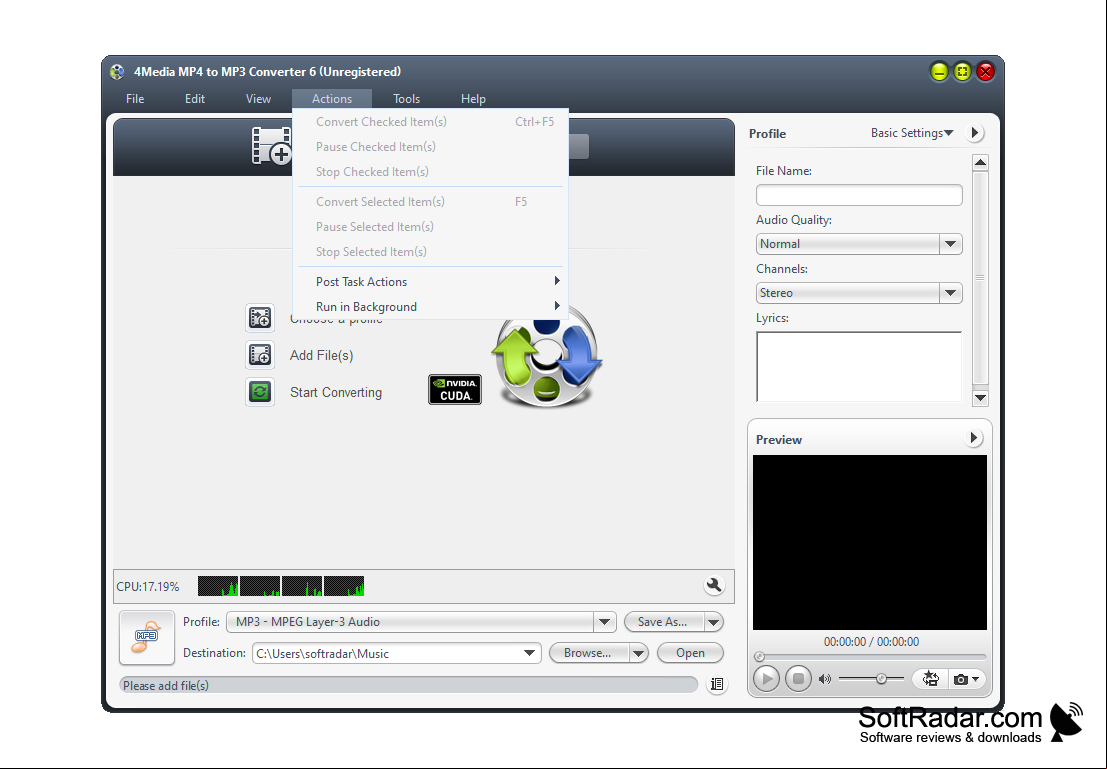Image resolution: width=1107 pixels, height=769 pixels.
Task: Click the Open destination button
Action: point(690,653)
